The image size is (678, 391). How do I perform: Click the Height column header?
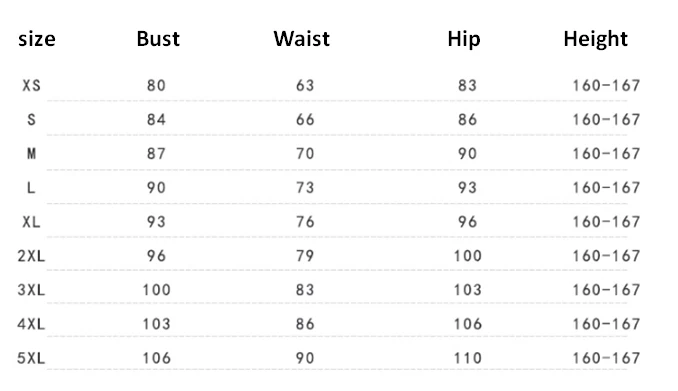pyautogui.click(x=595, y=40)
